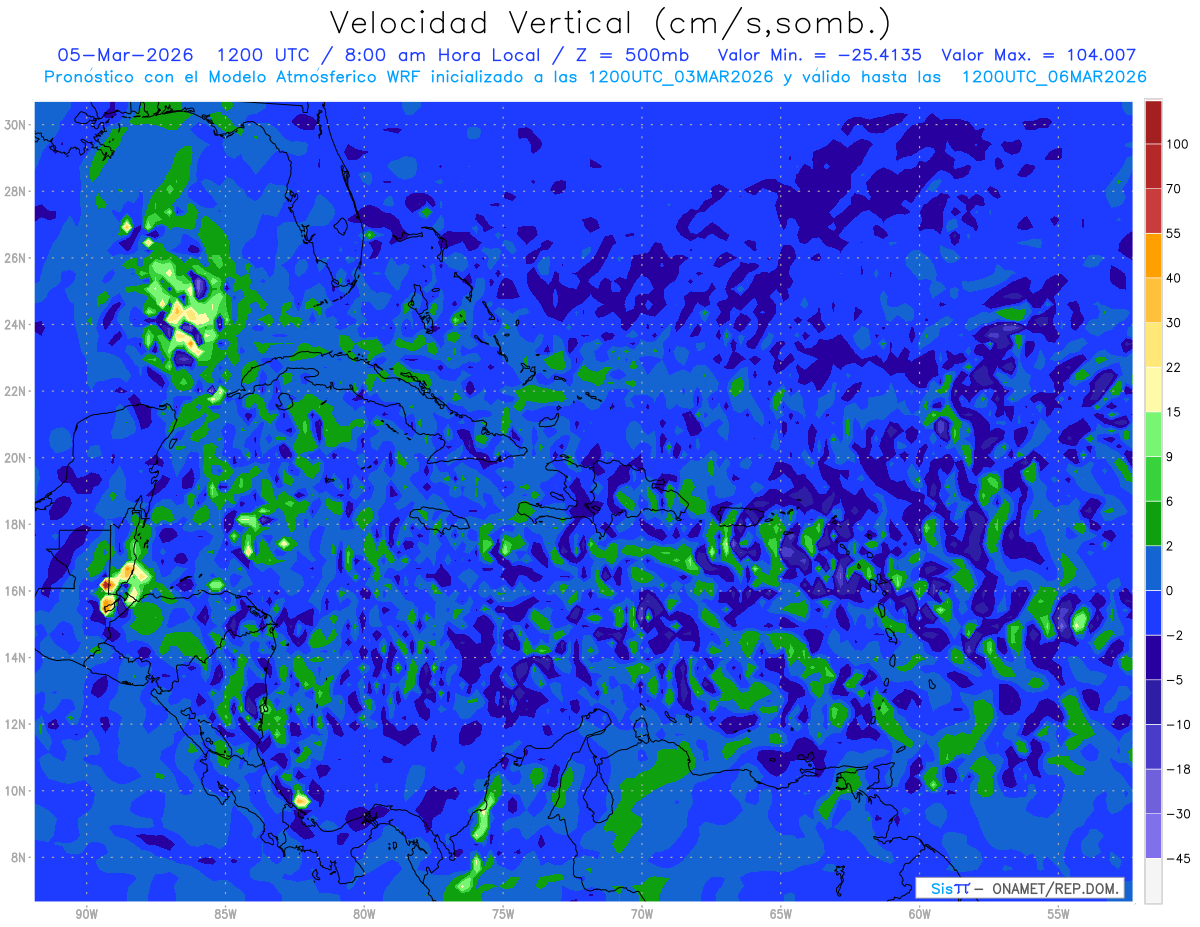The height and width of the screenshot is (927, 1200).
Task: Pick the purple-blue swatch between -18 and -10
Action: point(1153,746)
